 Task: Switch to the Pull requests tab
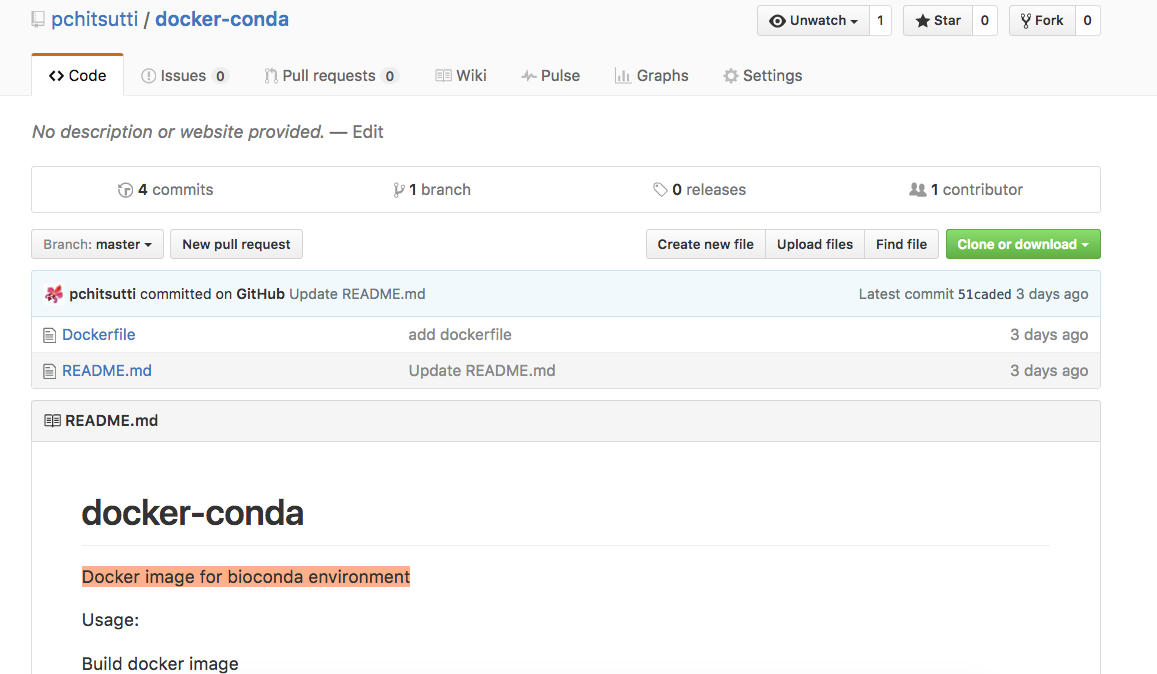[331, 75]
